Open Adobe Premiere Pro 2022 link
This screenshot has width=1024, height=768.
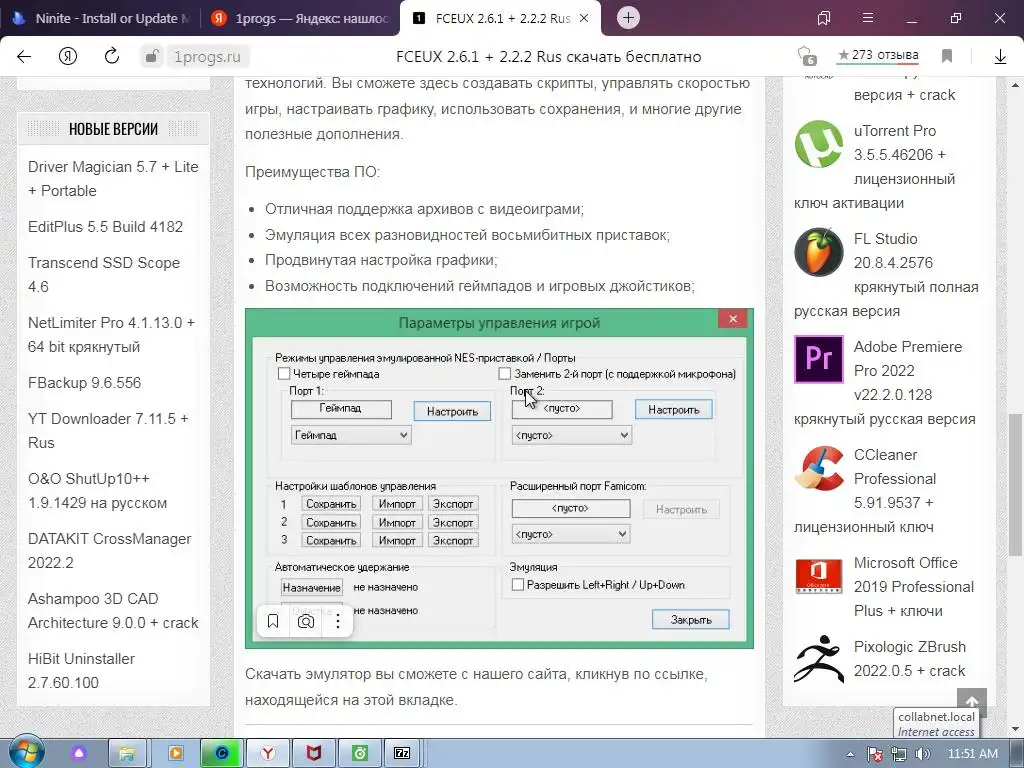tap(885, 383)
